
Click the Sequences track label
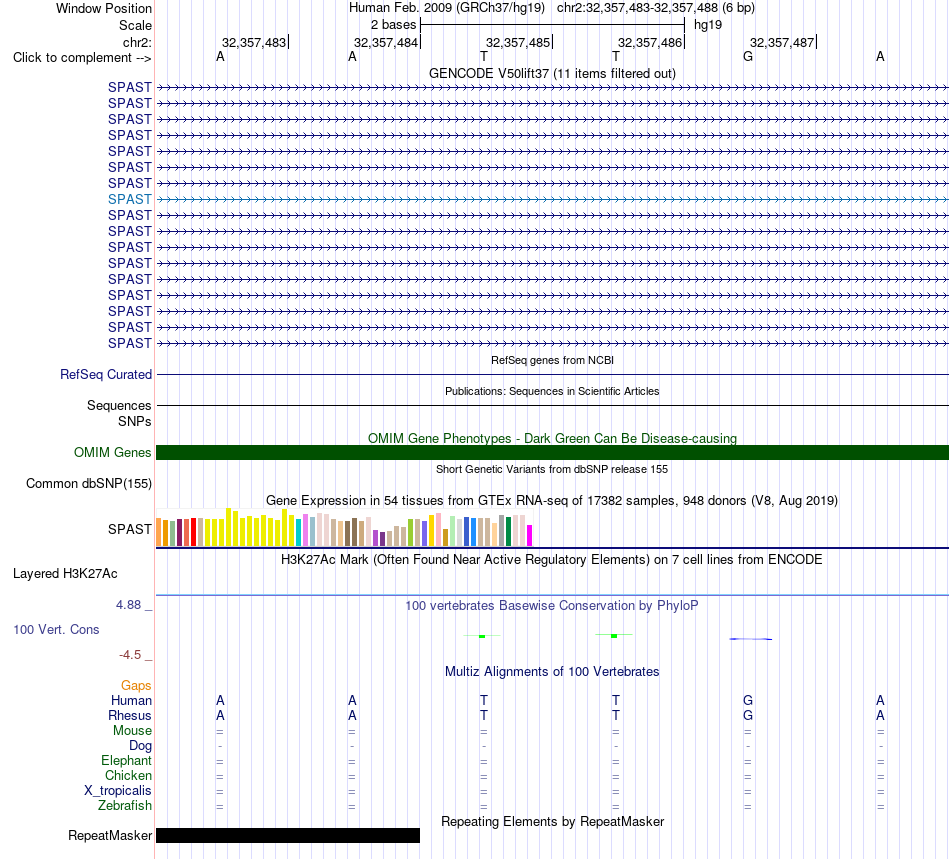pyautogui.click(x=119, y=405)
